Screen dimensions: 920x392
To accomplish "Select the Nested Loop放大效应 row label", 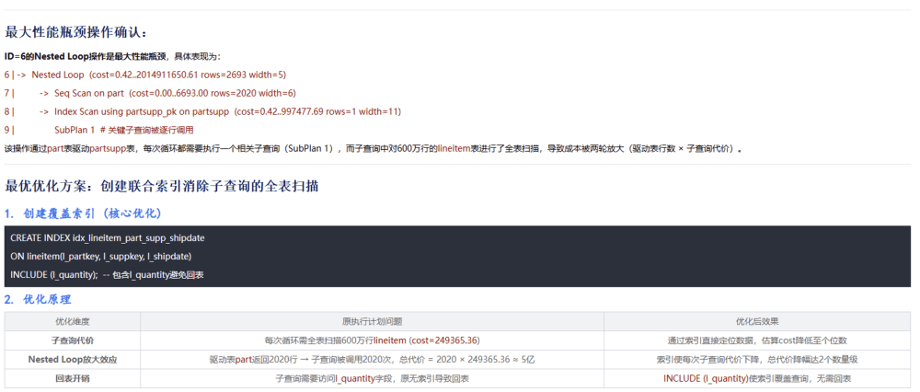I will [x=72, y=360].
